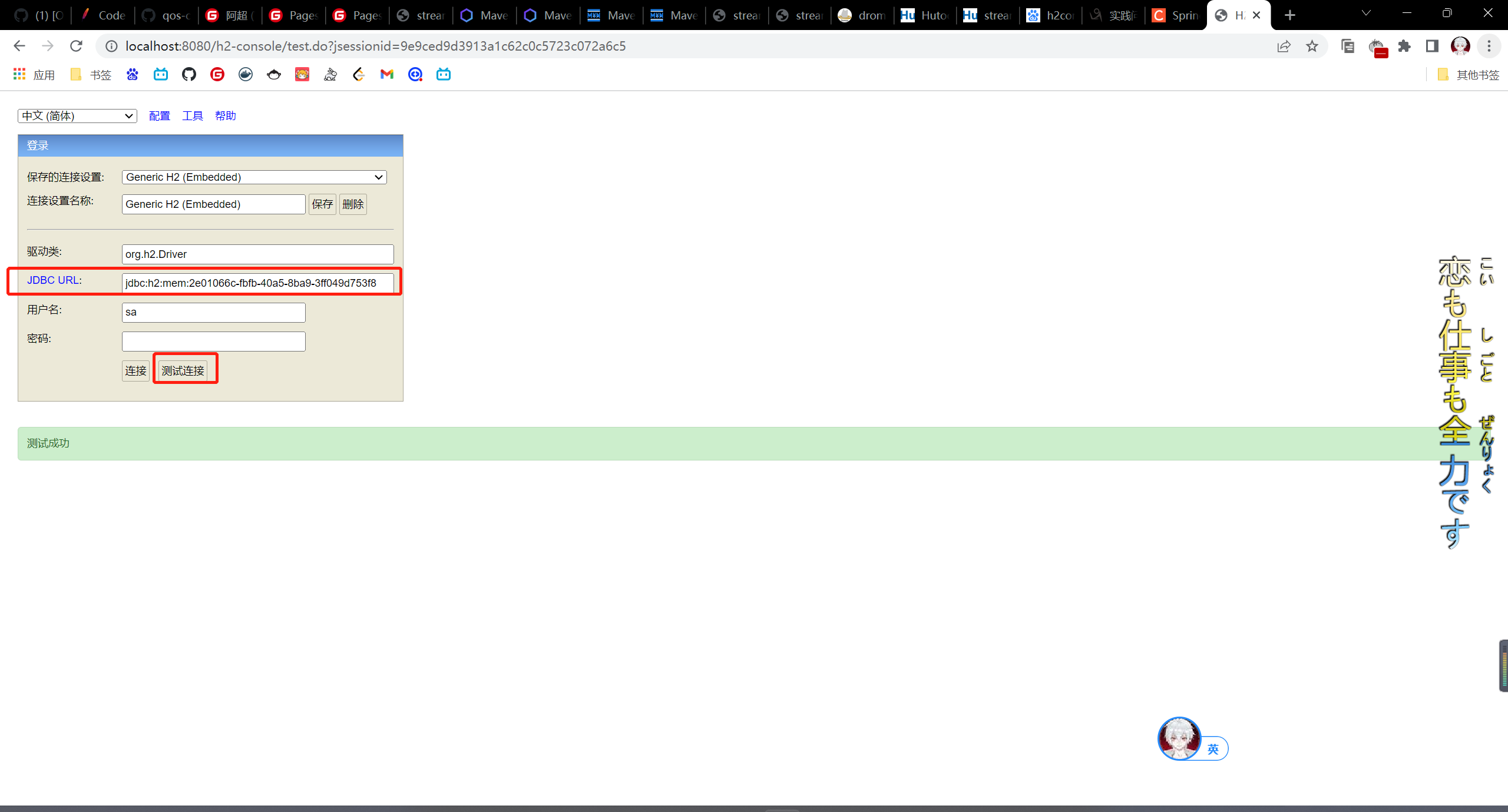
Task: Click into the JDBC URL input field
Action: point(257,283)
